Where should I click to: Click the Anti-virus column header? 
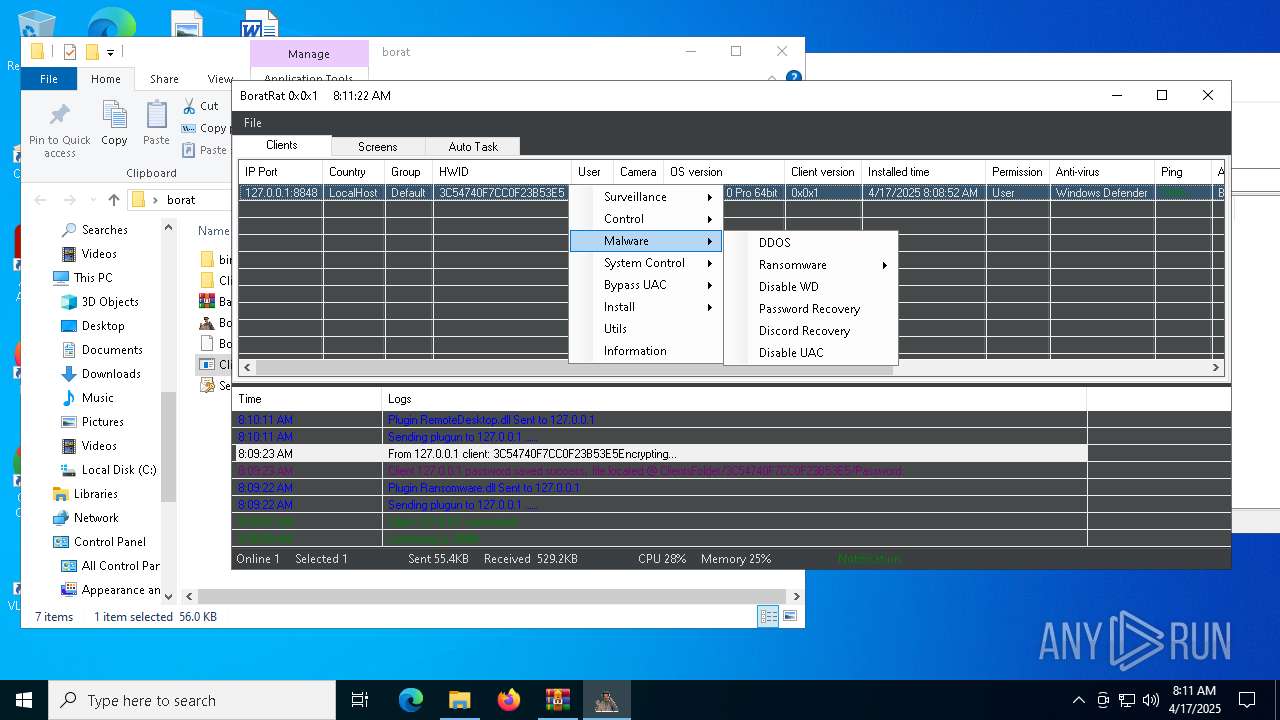tap(1102, 172)
